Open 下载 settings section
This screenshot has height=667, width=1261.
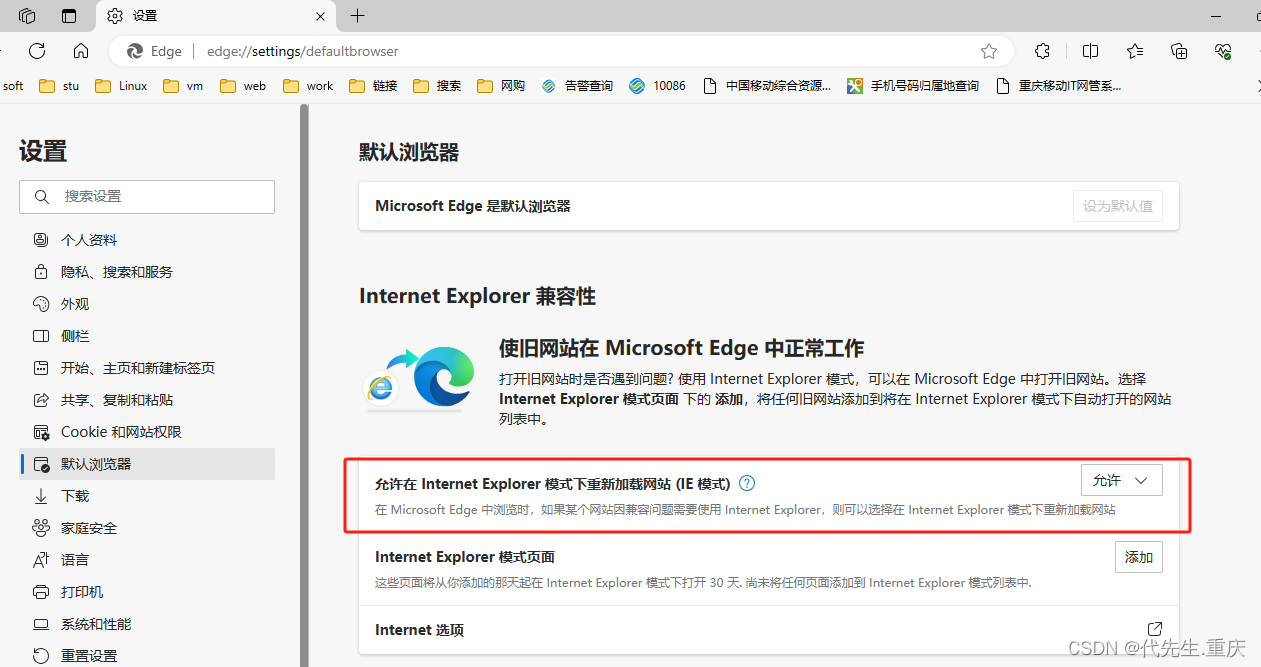pos(147,496)
